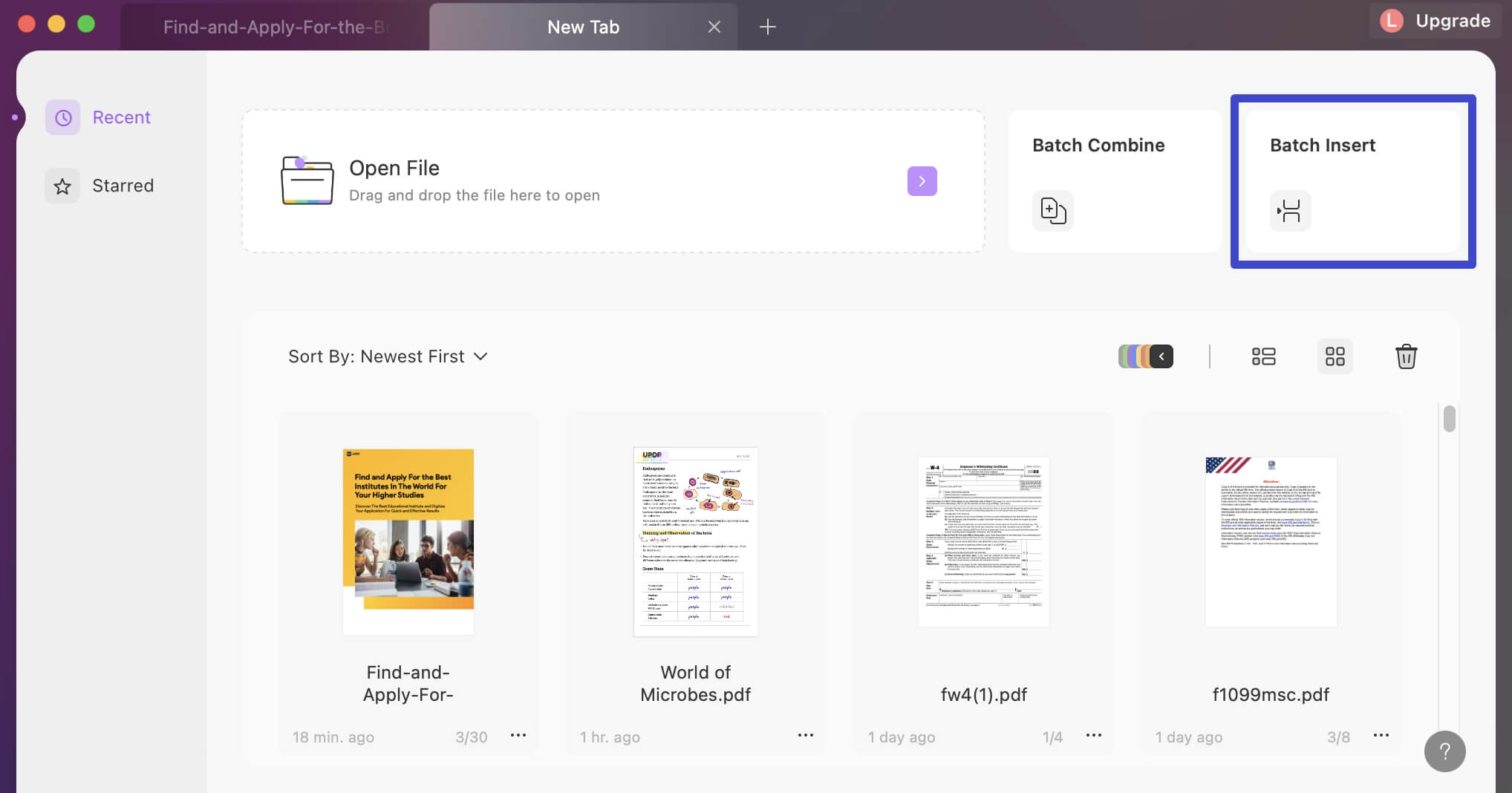
Task: Switch to grid view layout
Action: (x=1335, y=356)
